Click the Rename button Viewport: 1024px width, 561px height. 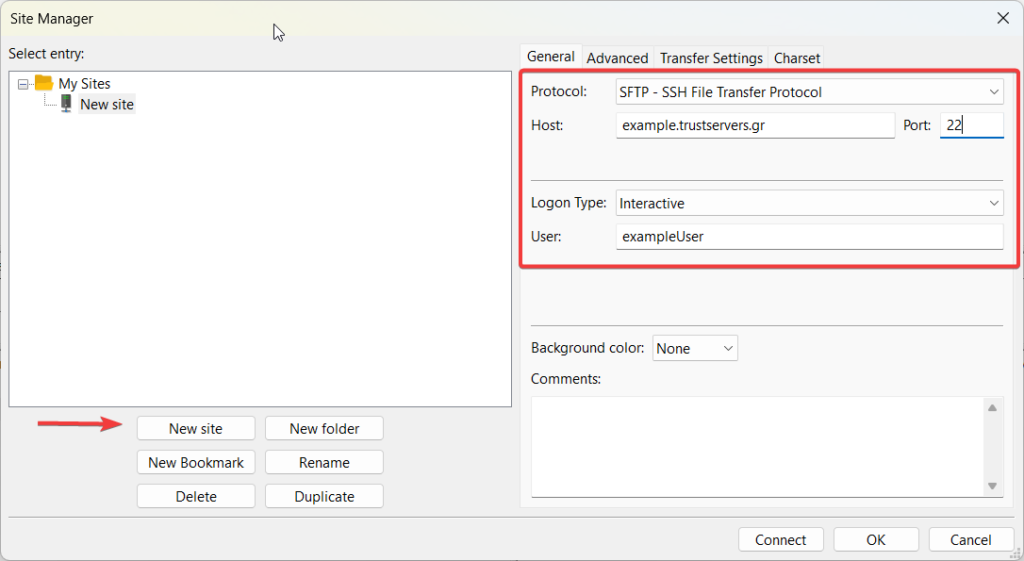324,462
